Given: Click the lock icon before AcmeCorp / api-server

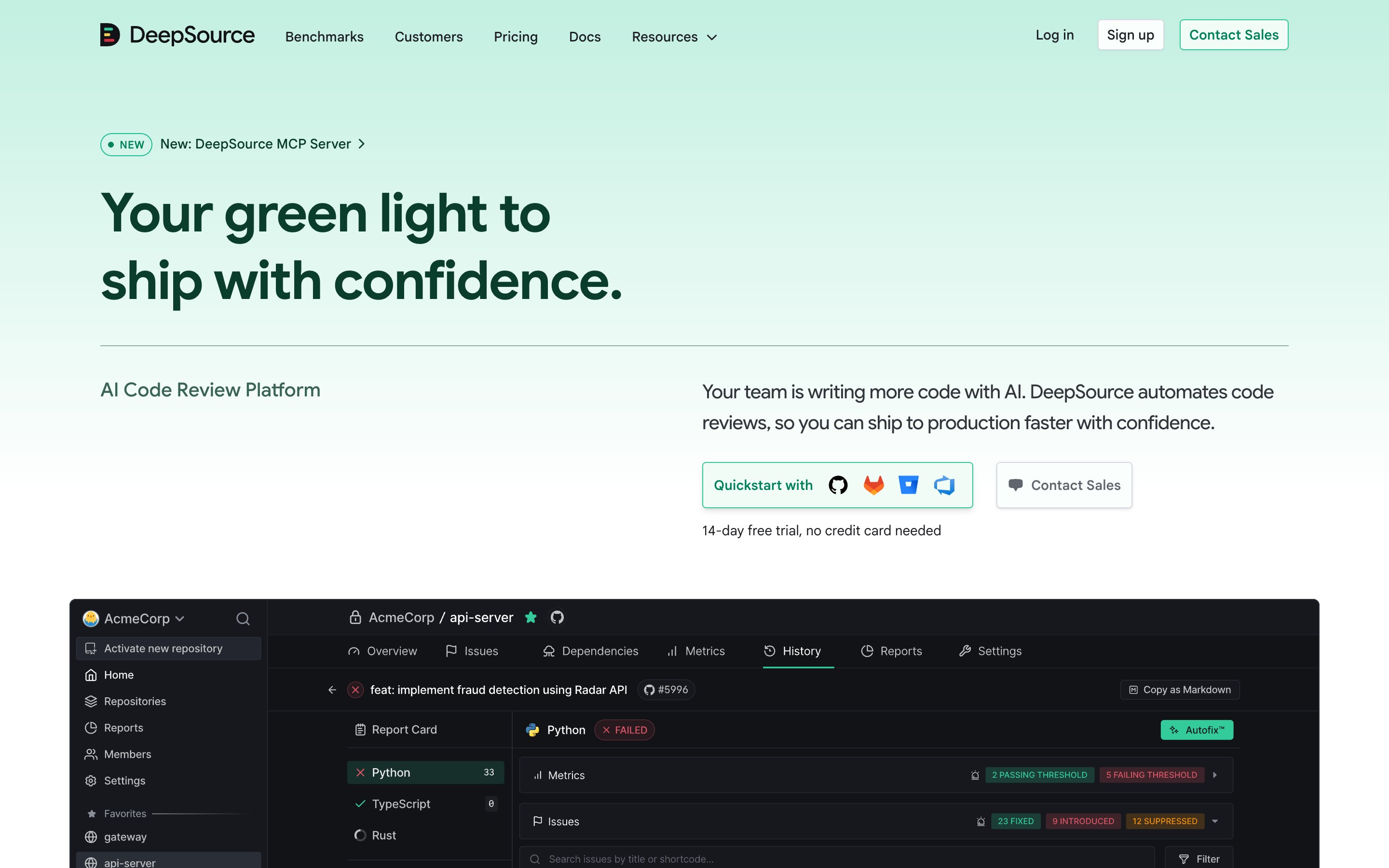Looking at the screenshot, I should pyautogui.click(x=355, y=617).
